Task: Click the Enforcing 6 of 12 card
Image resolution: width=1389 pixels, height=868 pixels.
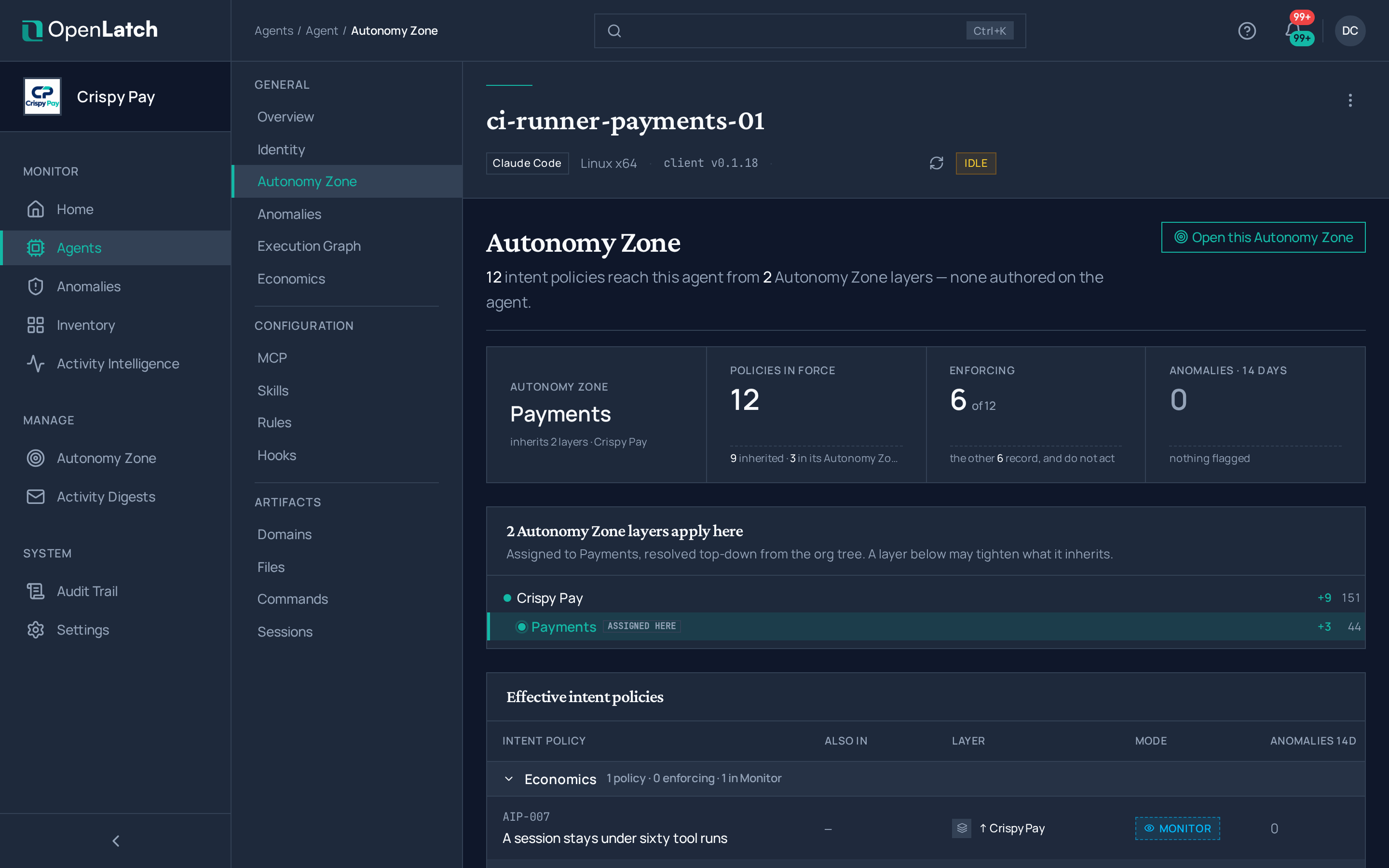Action: [1035, 415]
